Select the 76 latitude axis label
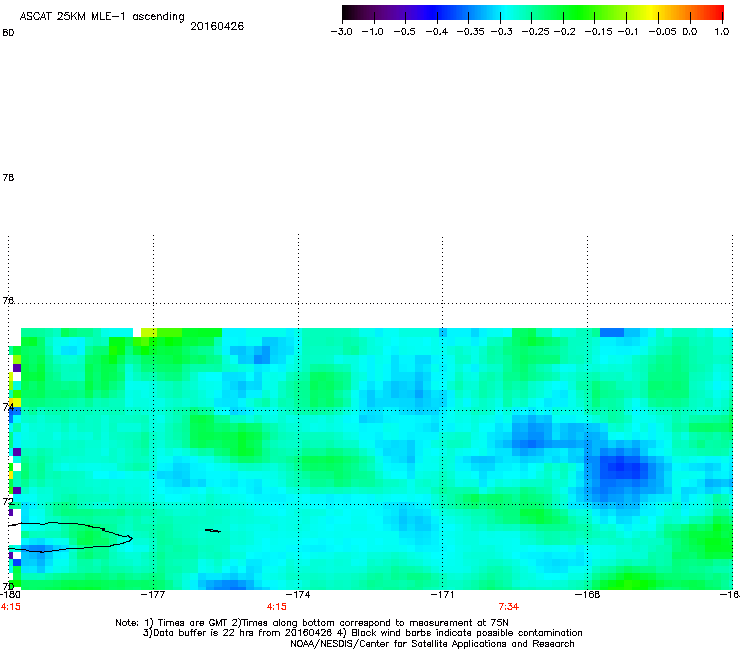740x650 pixels. pyautogui.click(x=8, y=300)
